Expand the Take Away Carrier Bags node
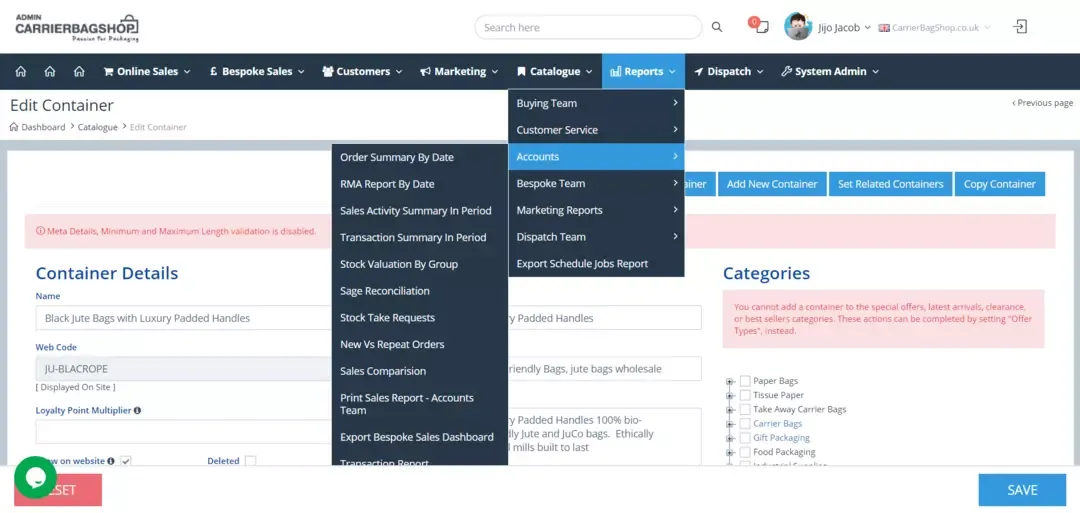This screenshot has width=1080, height=513. [730, 409]
